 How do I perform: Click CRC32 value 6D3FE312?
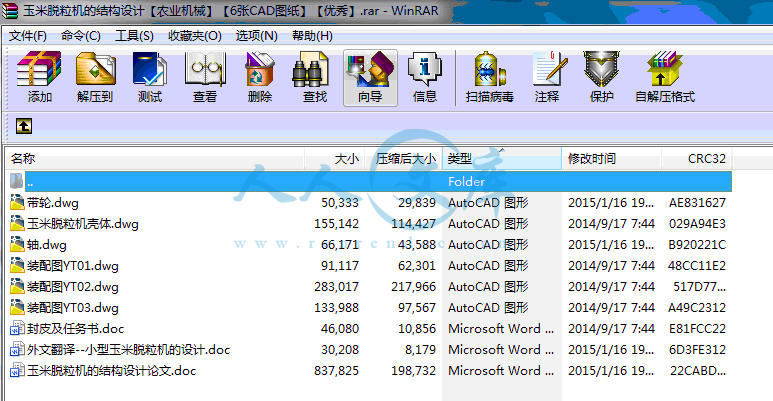(697, 350)
